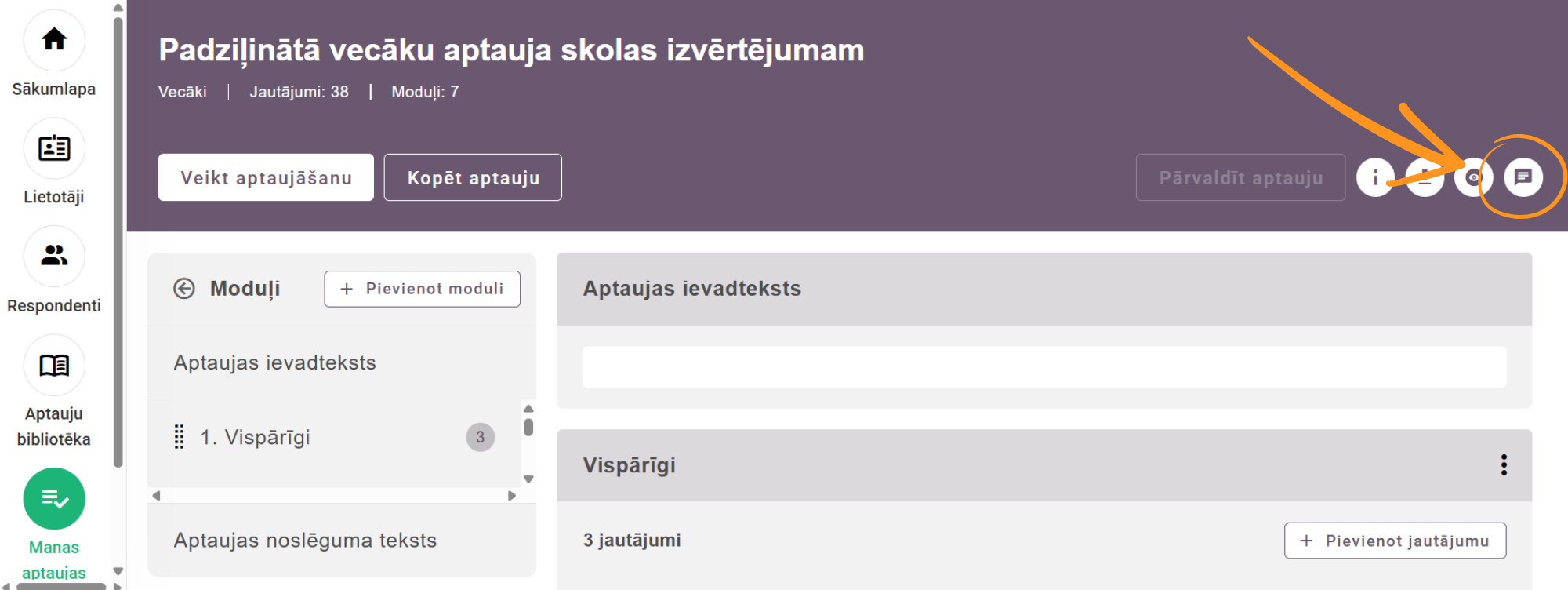Screen dimensions: 1568x590
Task: Go to Sākumlapa home icon
Action: (x=54, y=40)
